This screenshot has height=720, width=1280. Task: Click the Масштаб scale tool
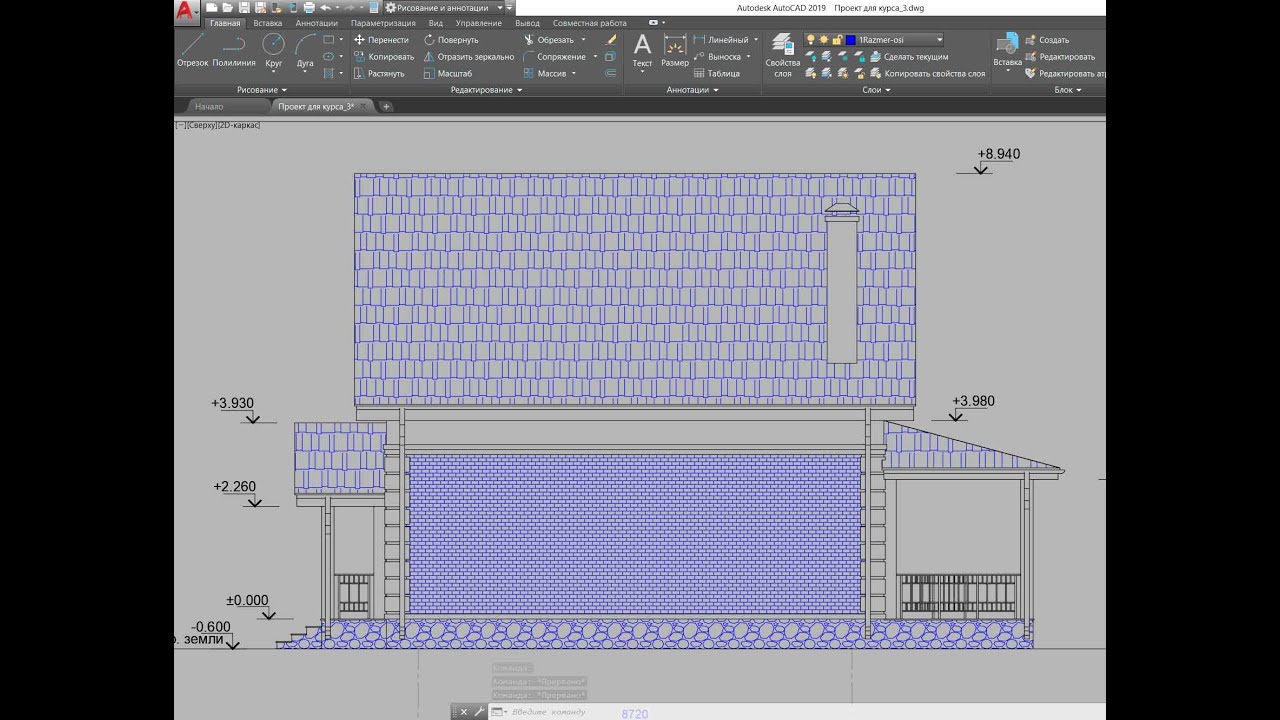coord(447,74)
